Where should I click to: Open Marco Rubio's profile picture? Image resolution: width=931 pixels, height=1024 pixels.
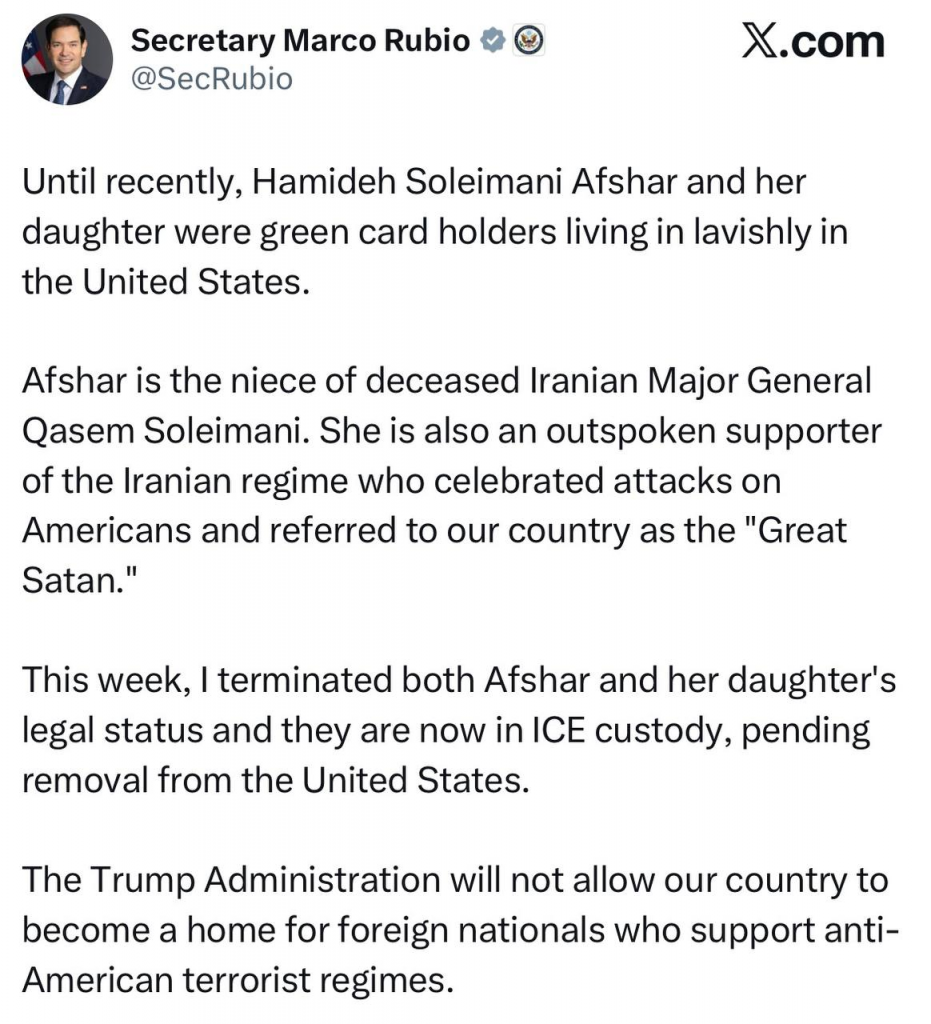click(67, 59)
